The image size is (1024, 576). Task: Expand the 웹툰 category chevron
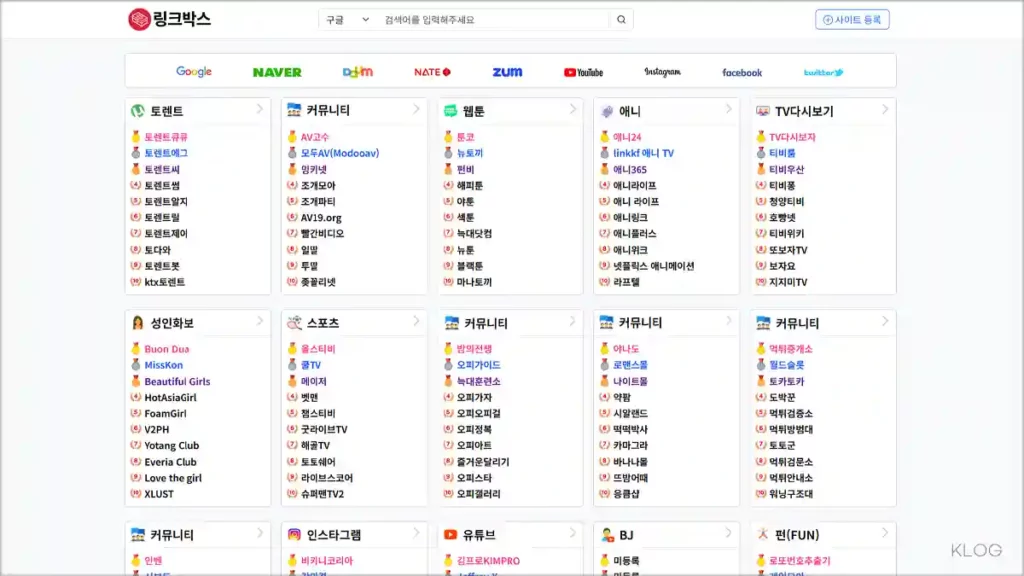click(x=572, y=109)
